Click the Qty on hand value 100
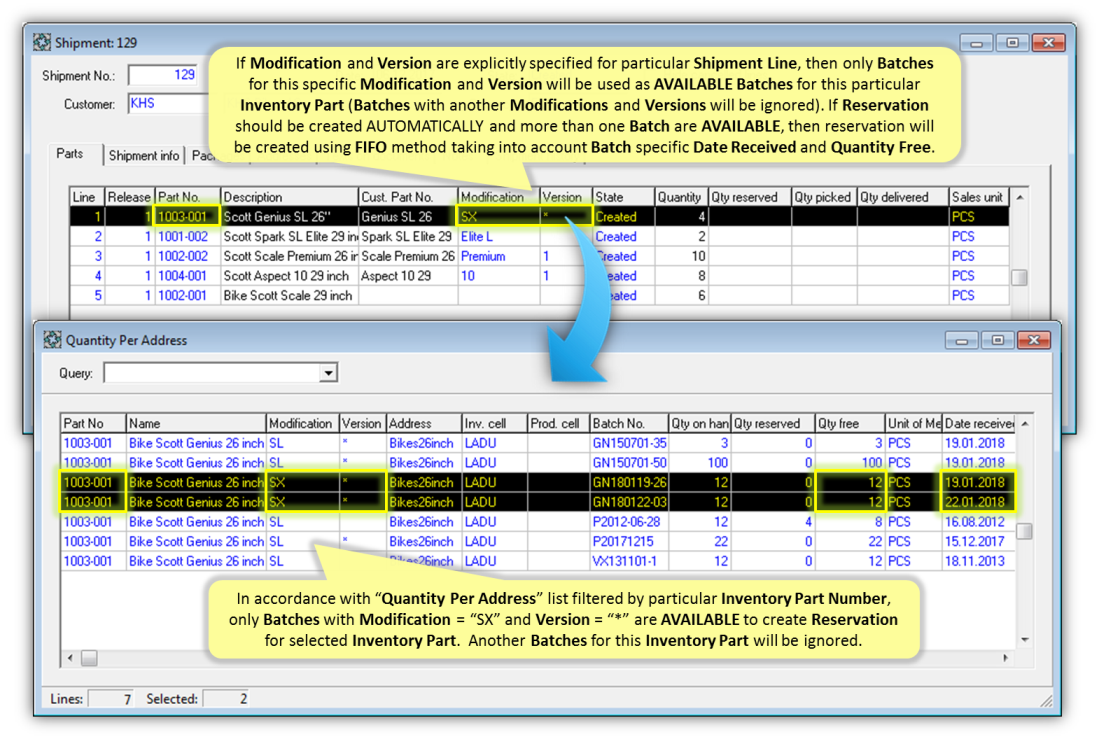 click(x=699, y=463)
